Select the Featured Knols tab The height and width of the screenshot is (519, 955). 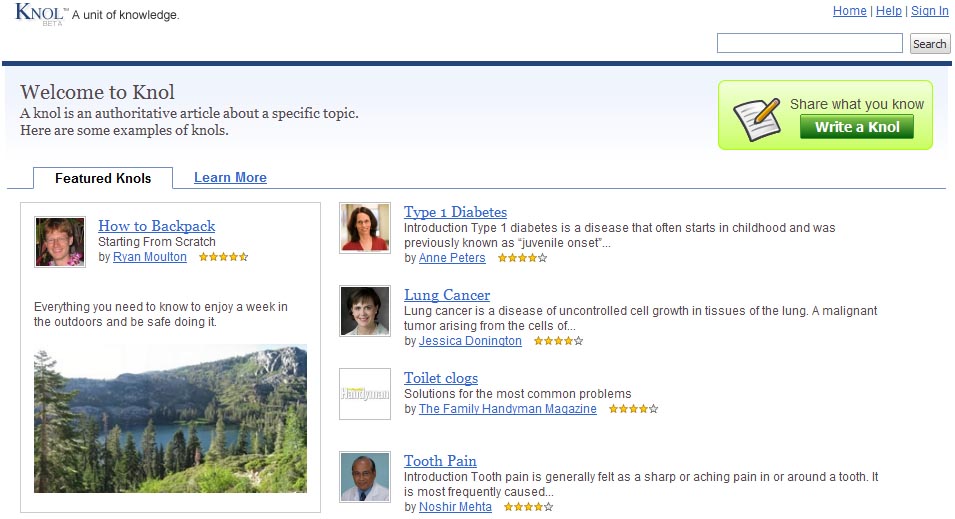pos(103,178)
